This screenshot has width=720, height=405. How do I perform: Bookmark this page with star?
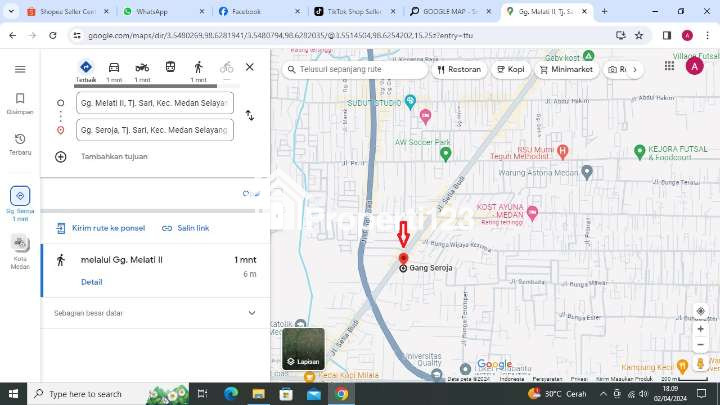[x=639, y=35]
